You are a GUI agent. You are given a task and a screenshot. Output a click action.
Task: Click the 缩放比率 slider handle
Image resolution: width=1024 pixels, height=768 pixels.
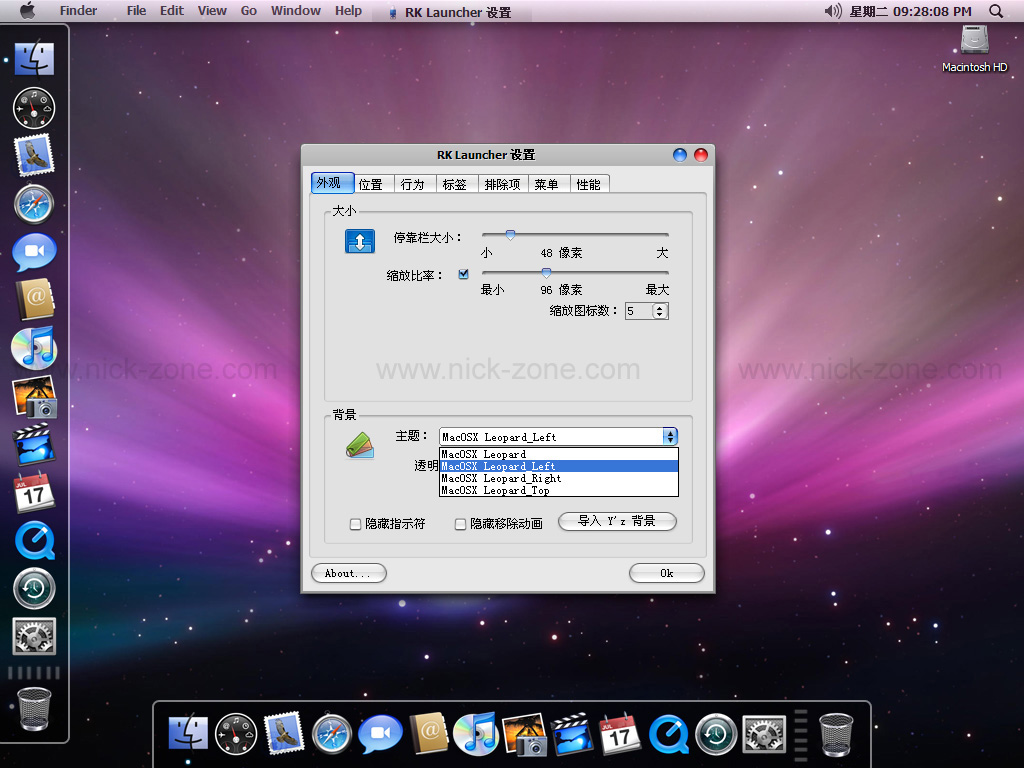pyautogui.click(x=547, y=272)
